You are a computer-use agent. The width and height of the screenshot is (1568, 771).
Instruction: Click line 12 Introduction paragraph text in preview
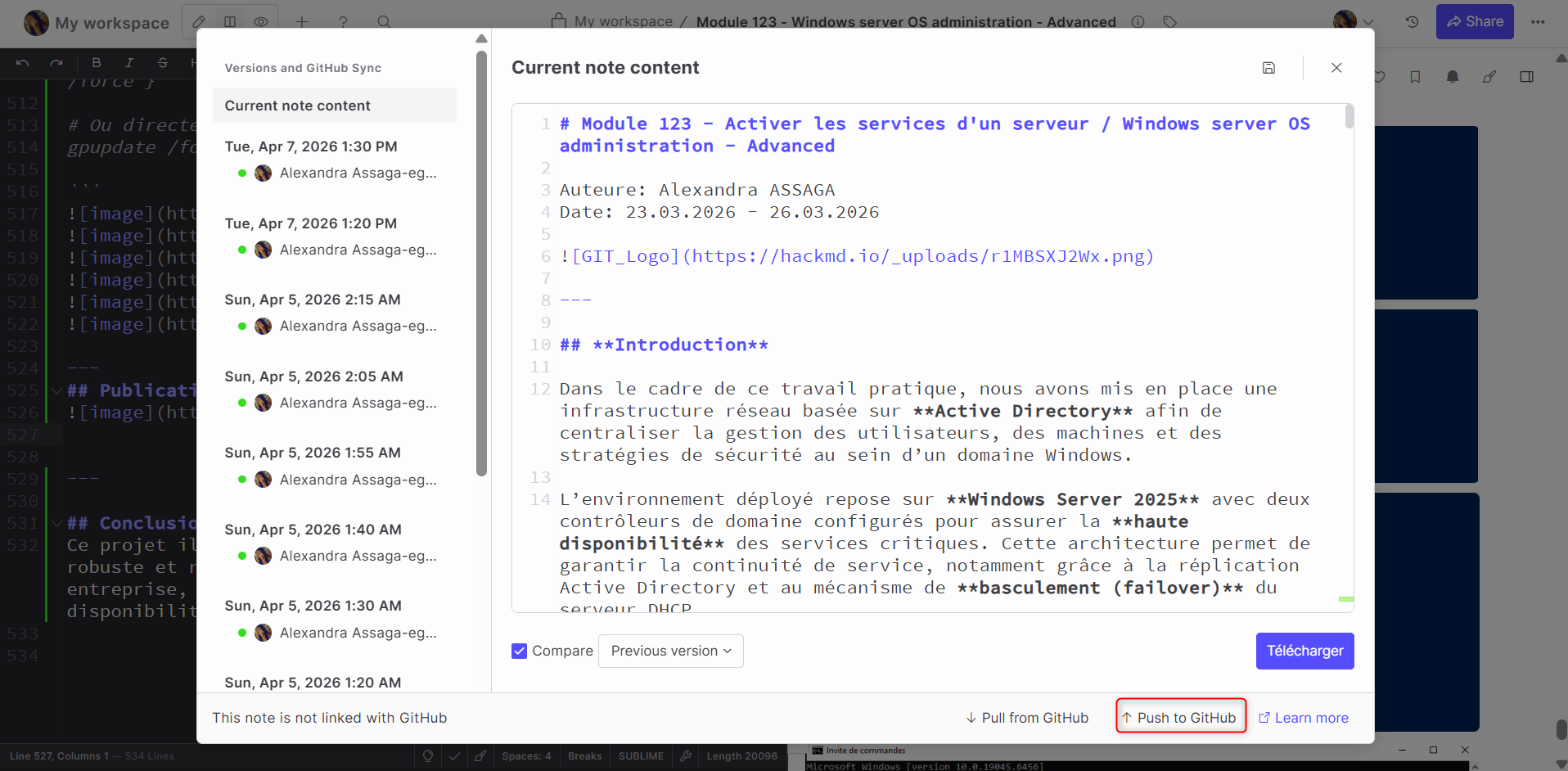click(918, 422)
